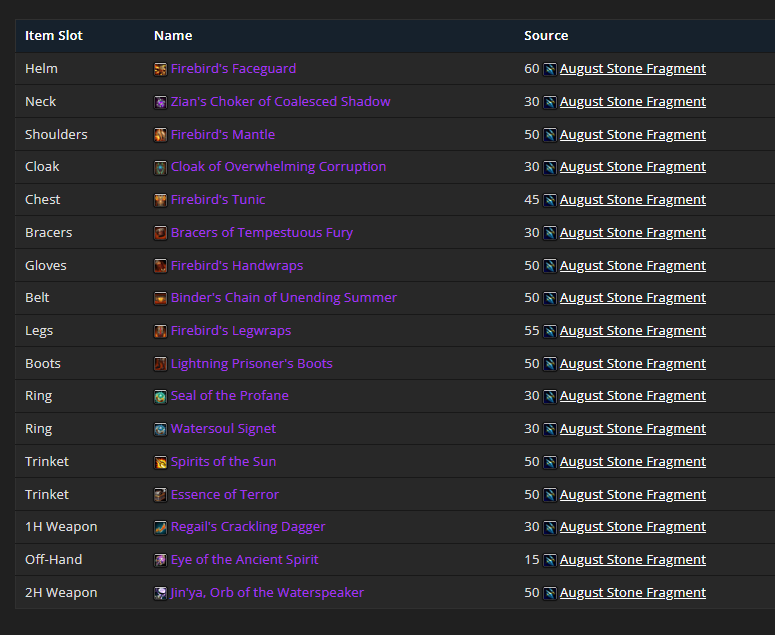Open Binder's Chain of Unending Summer link

click(x=284, y=297)
